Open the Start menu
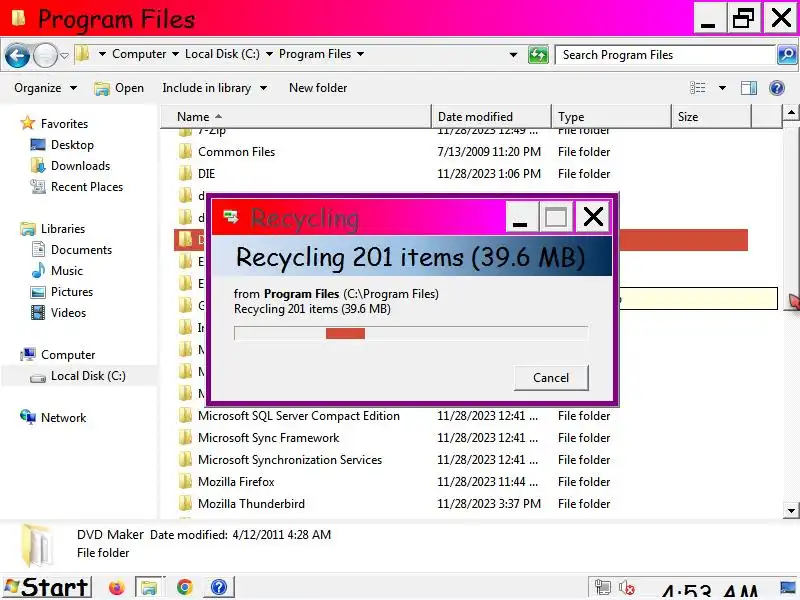800x600 pixels. point(47,587)
